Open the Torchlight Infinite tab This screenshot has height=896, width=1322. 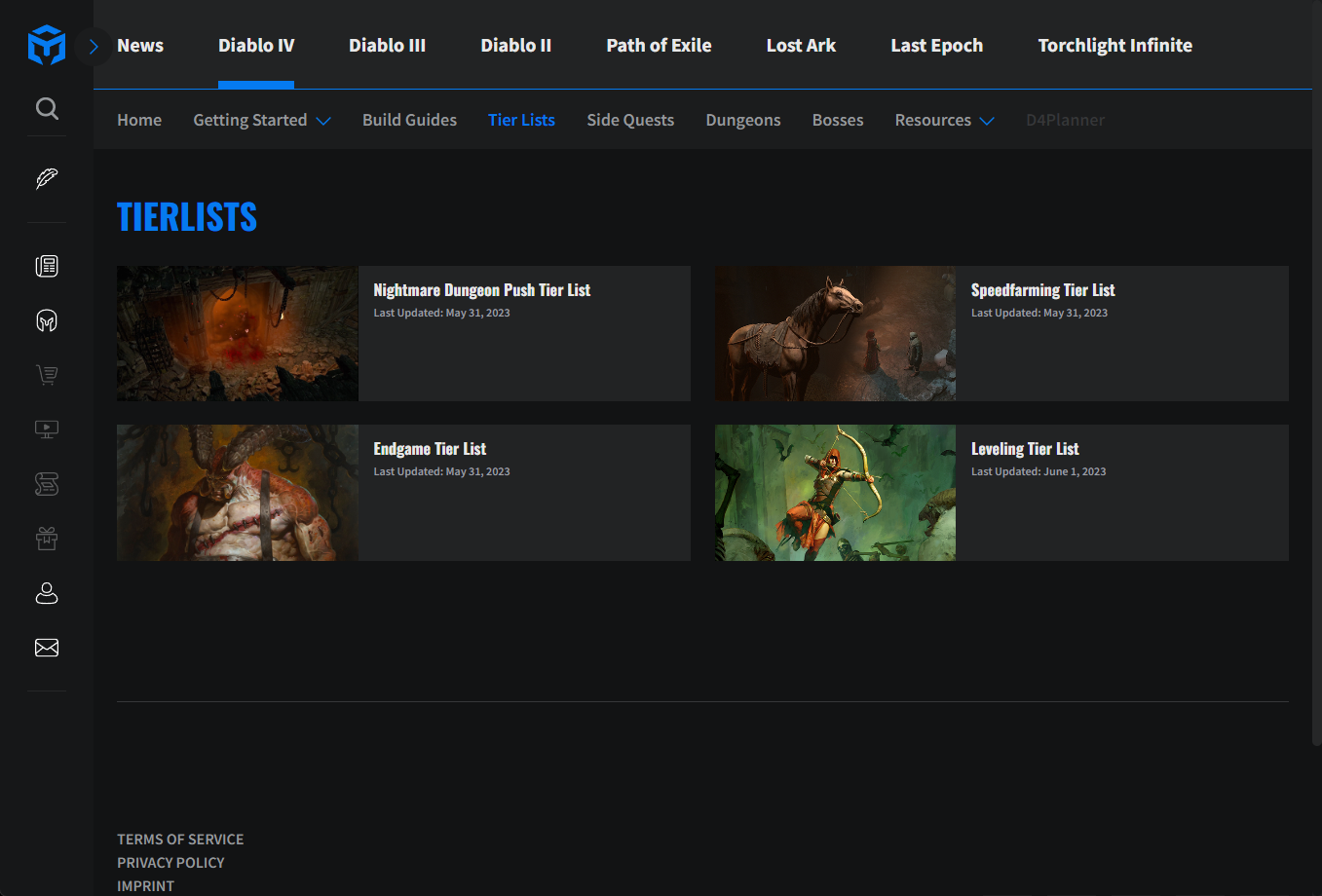point(1115,46)
